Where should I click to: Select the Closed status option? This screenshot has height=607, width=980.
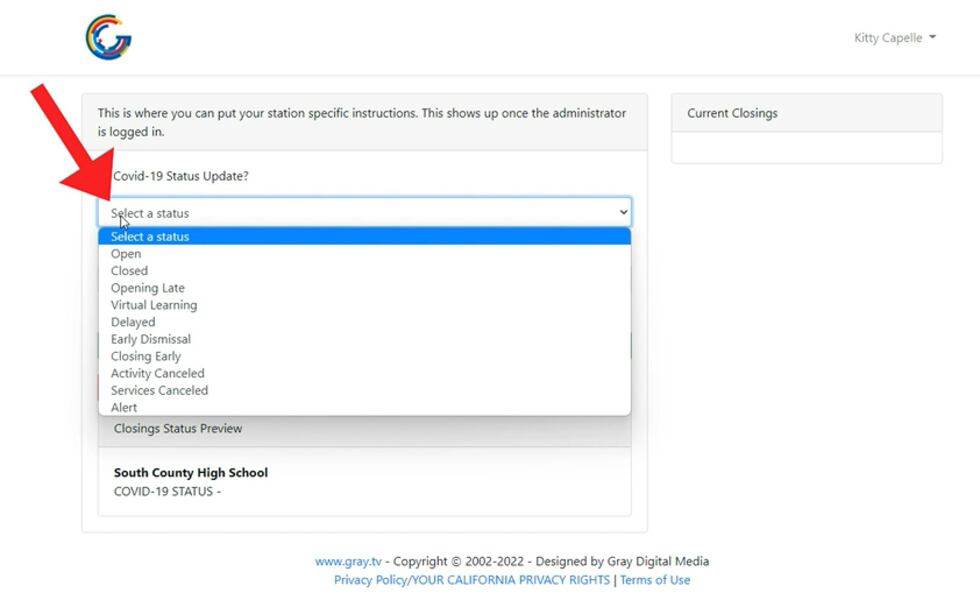point(129,271)
